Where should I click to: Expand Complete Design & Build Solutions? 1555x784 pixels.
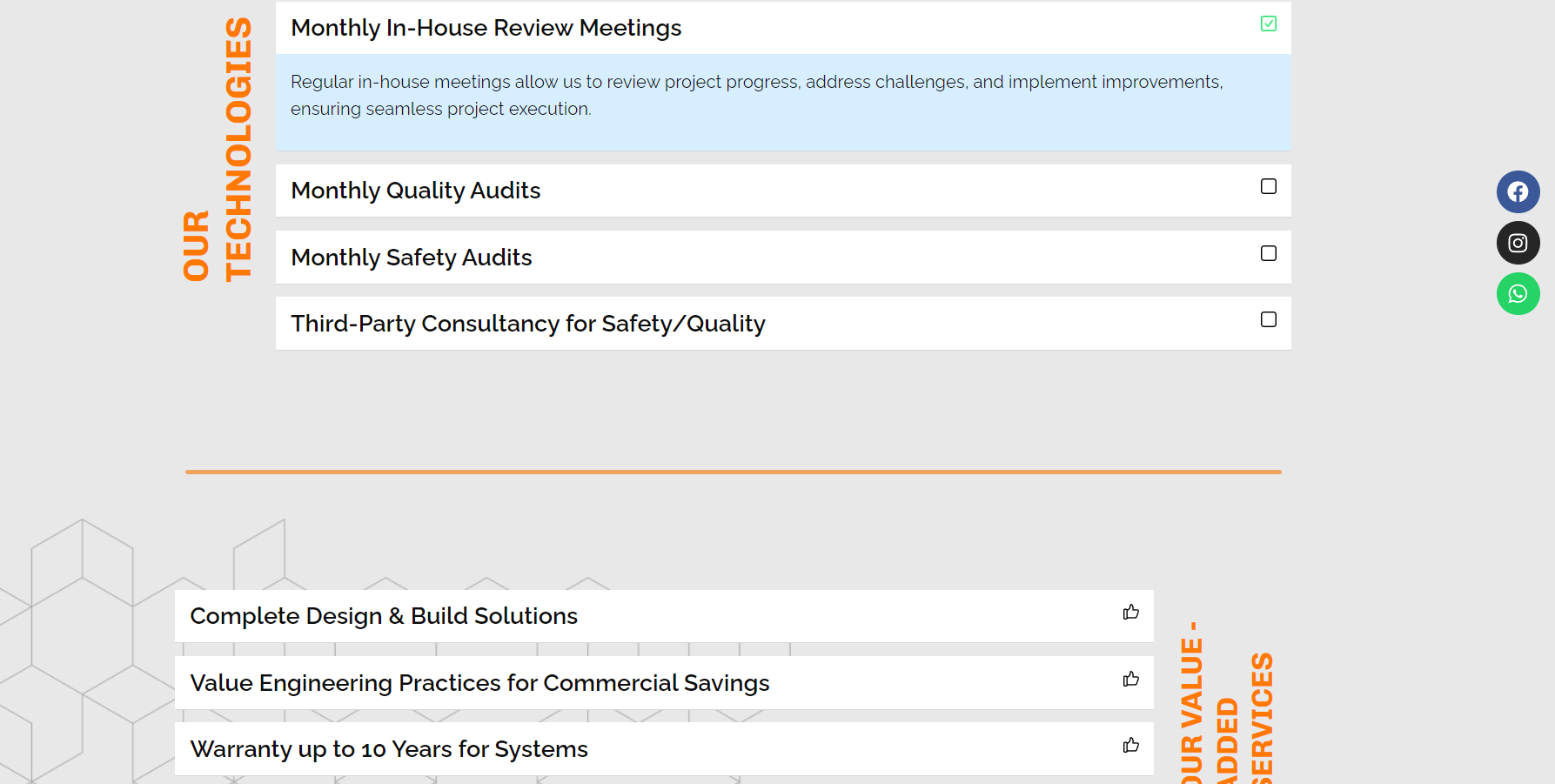pyautogui.click(x=383, y=616)
